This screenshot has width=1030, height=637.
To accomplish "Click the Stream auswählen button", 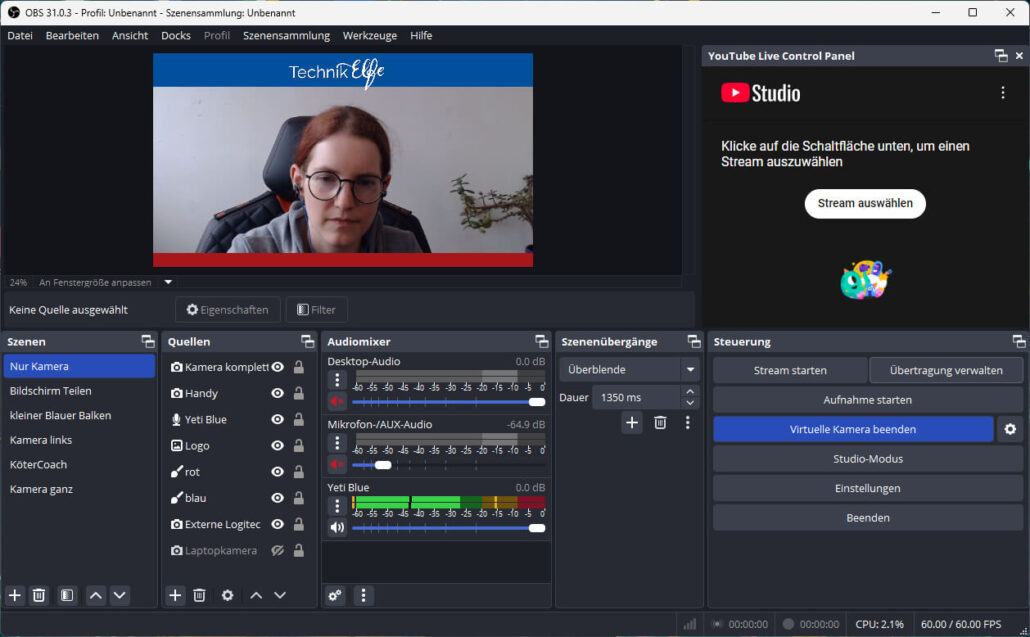I will pos(864,203).
